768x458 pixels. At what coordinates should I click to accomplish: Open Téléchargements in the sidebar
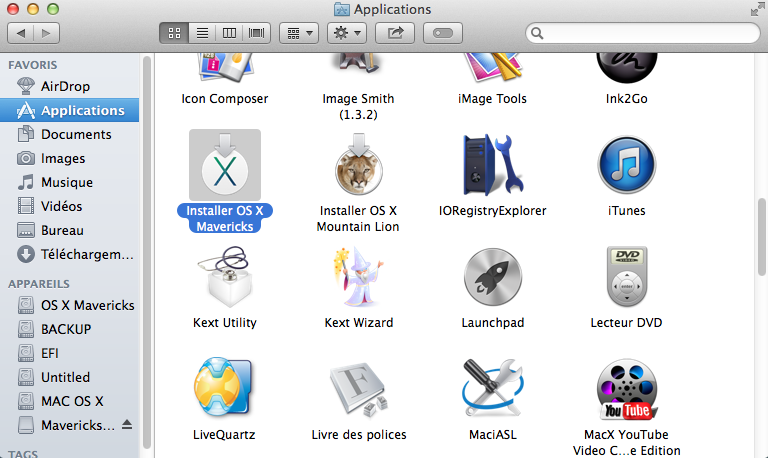tap(70, 254)
